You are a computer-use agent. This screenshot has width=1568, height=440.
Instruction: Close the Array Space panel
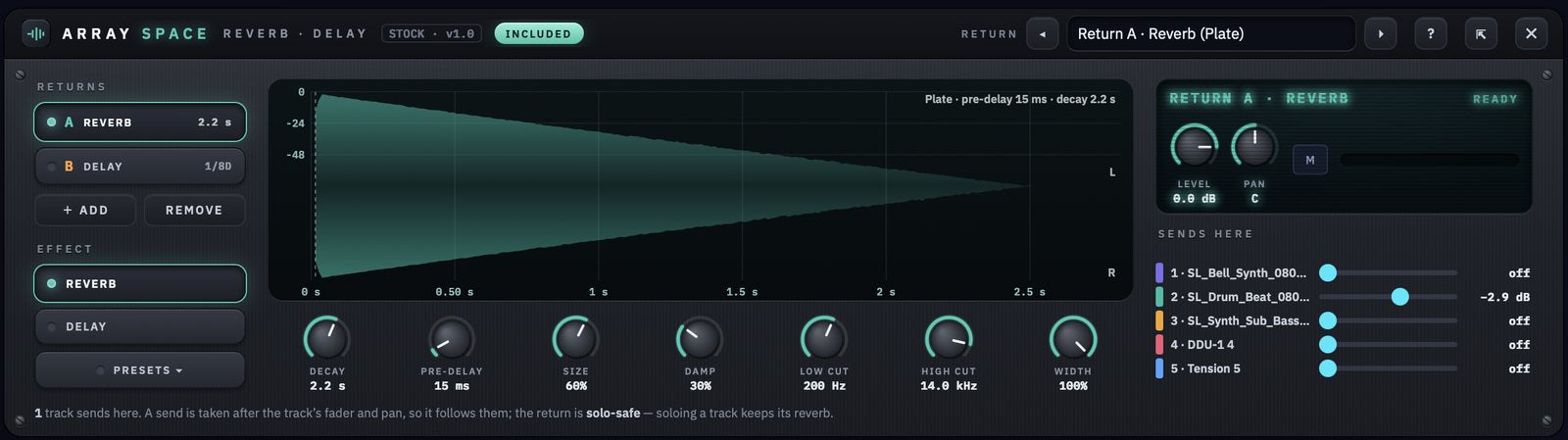pyautogui.click(x=1531, y=33)
